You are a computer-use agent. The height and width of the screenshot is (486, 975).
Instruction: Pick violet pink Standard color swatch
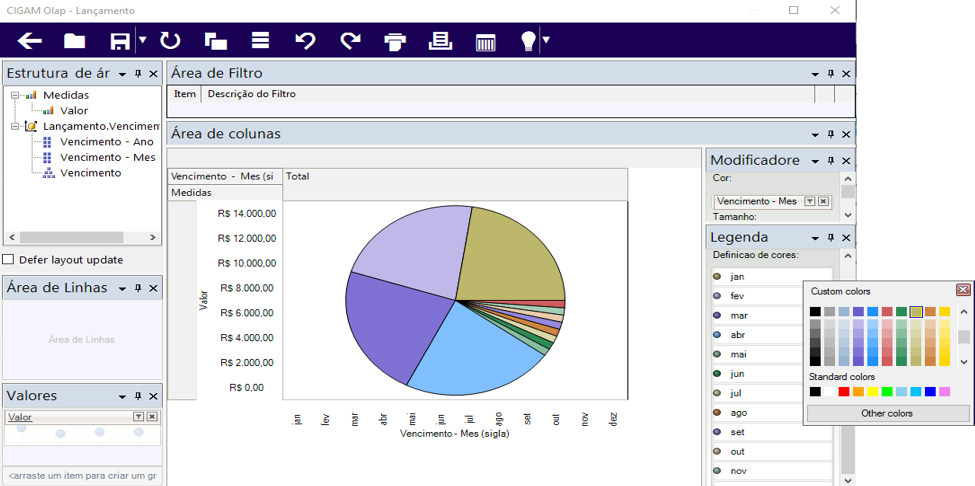click(945, 392)
